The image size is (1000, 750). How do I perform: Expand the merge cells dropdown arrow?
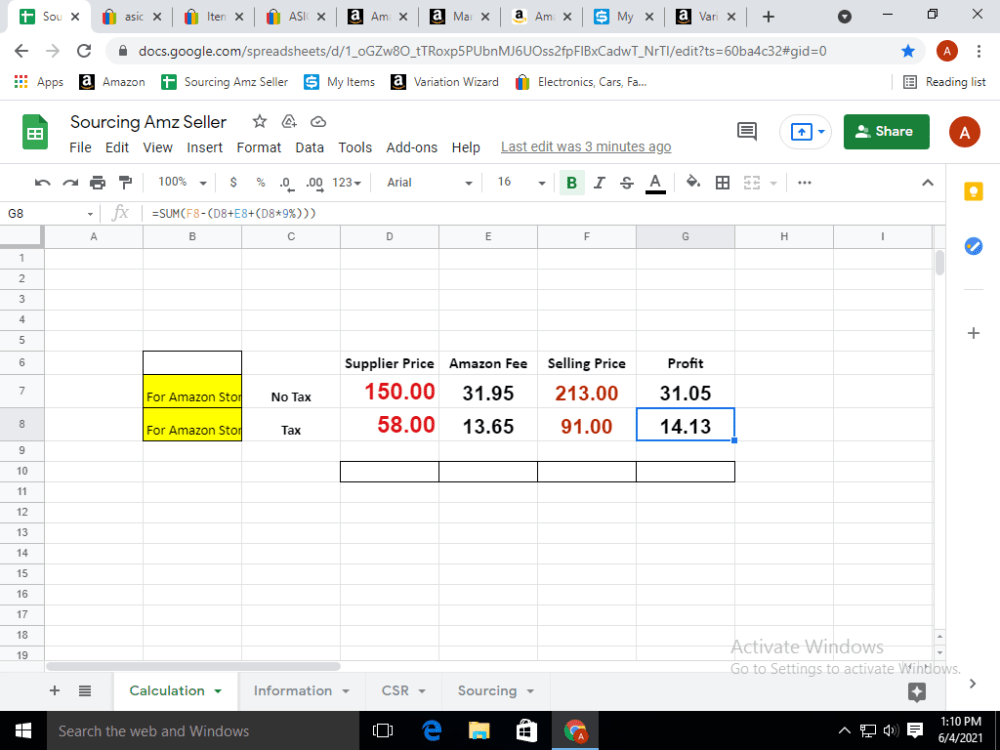coord(774,184)
